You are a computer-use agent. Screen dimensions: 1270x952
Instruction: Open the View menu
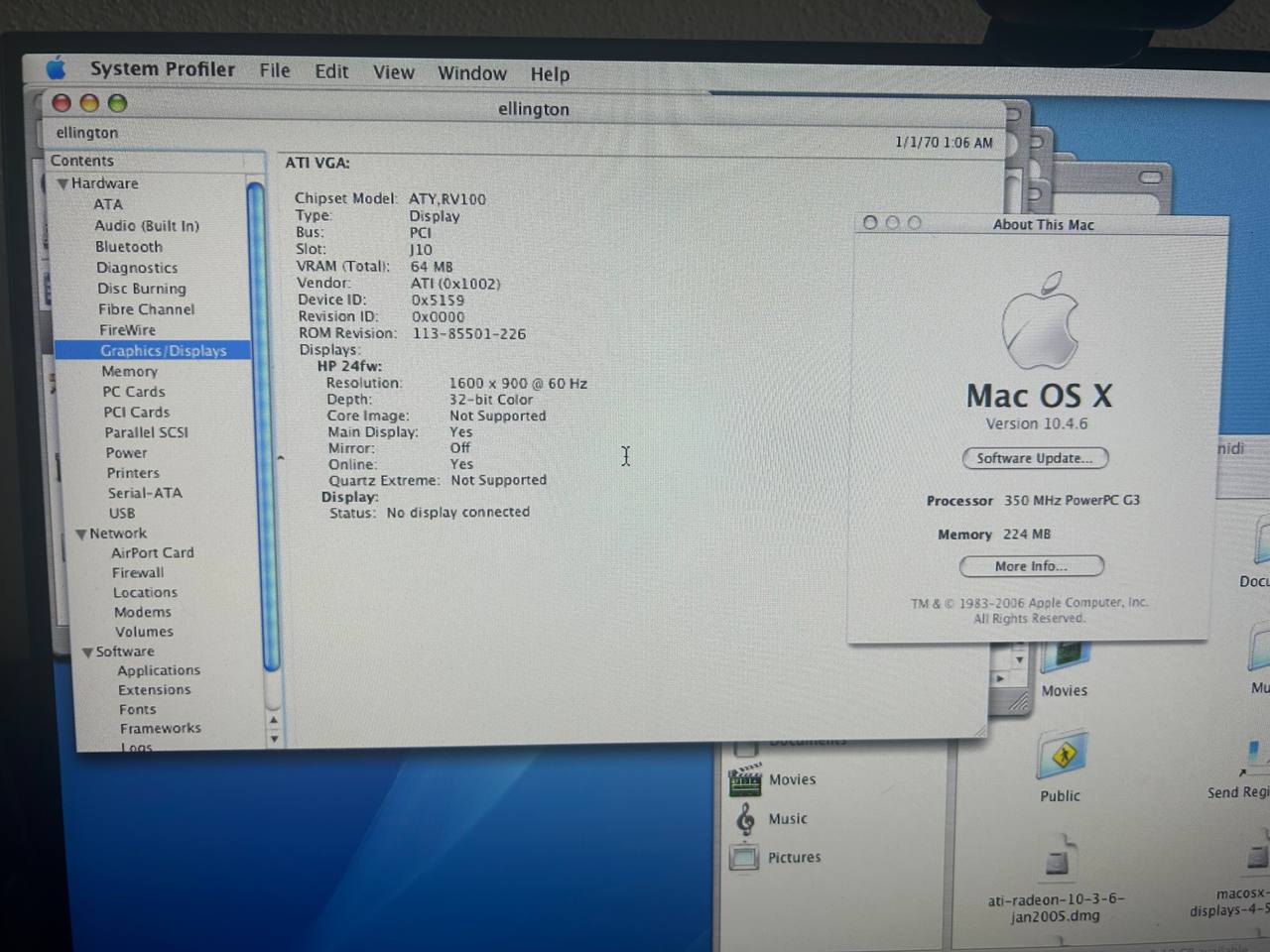[394, 72]
